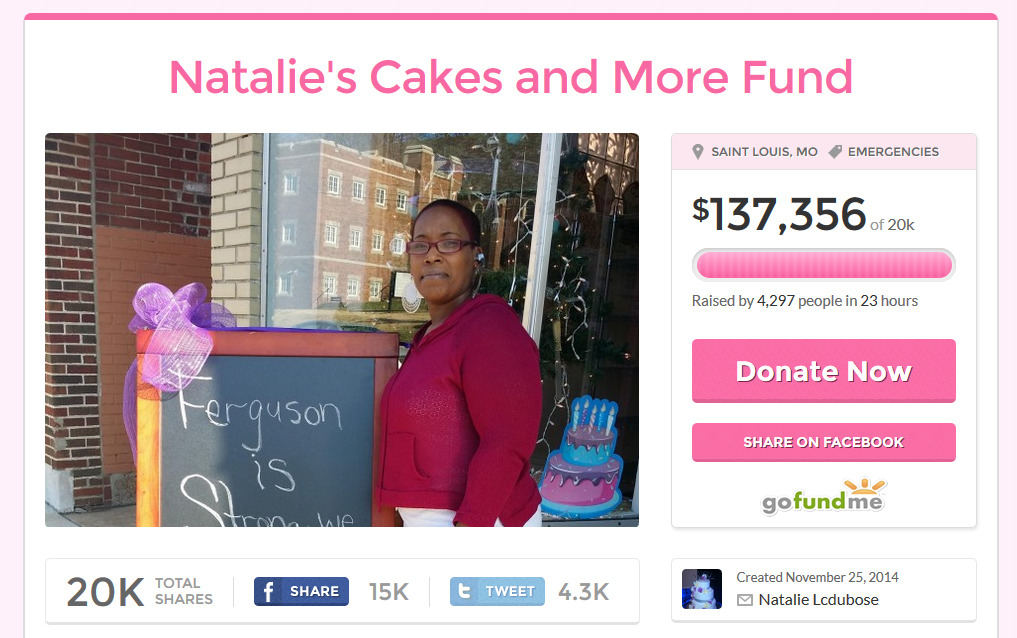This screenshot has width=1017, height=638.
Task: Click the 4.3K tweet count
Action: pyautogui.click(x=584, y=591)
